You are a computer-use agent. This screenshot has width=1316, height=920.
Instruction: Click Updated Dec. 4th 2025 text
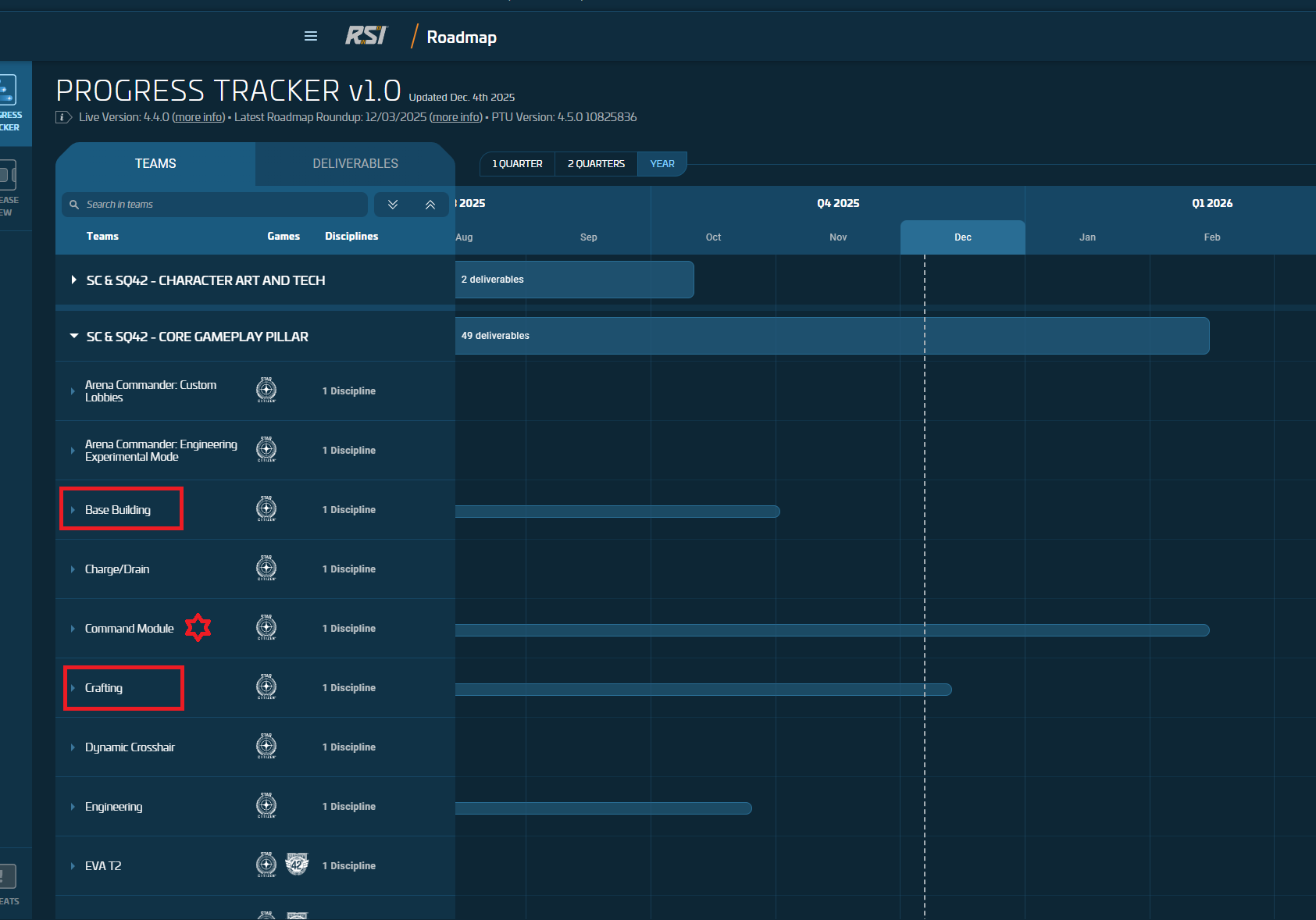click(462, 98)
